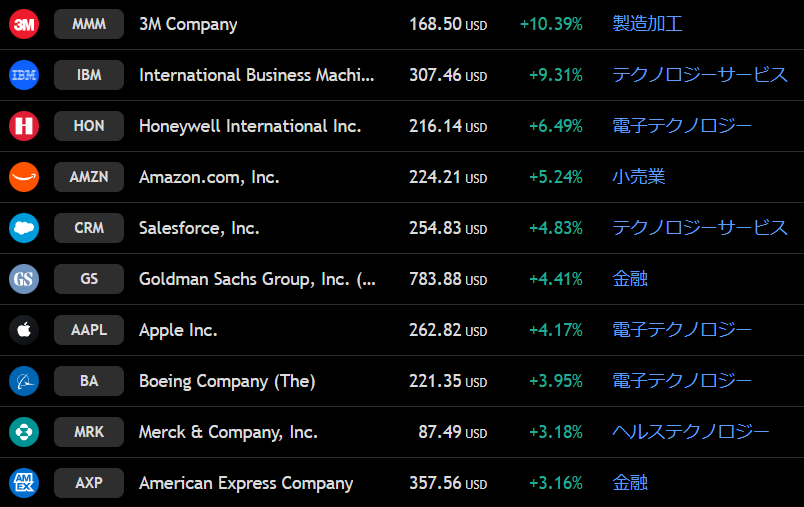Click the IBM logo icon

(24, 75)
